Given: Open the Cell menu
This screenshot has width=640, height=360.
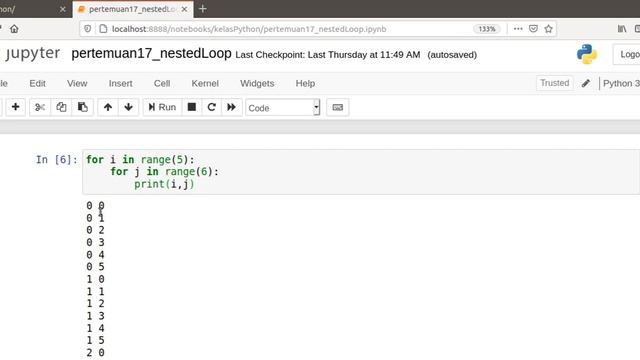Looking at the screenshot, I should pos(162,83).
